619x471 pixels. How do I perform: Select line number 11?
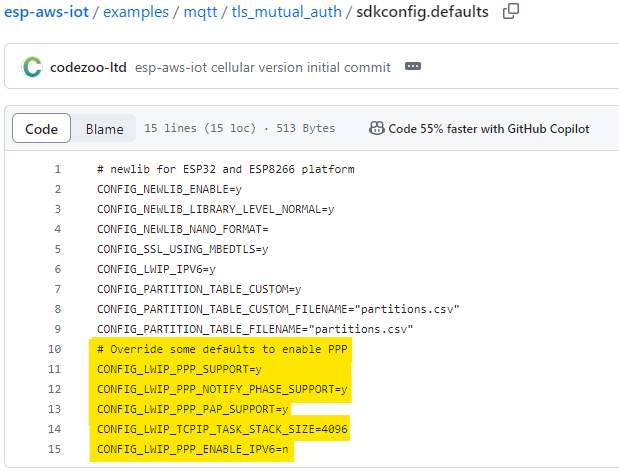point(54,369)
